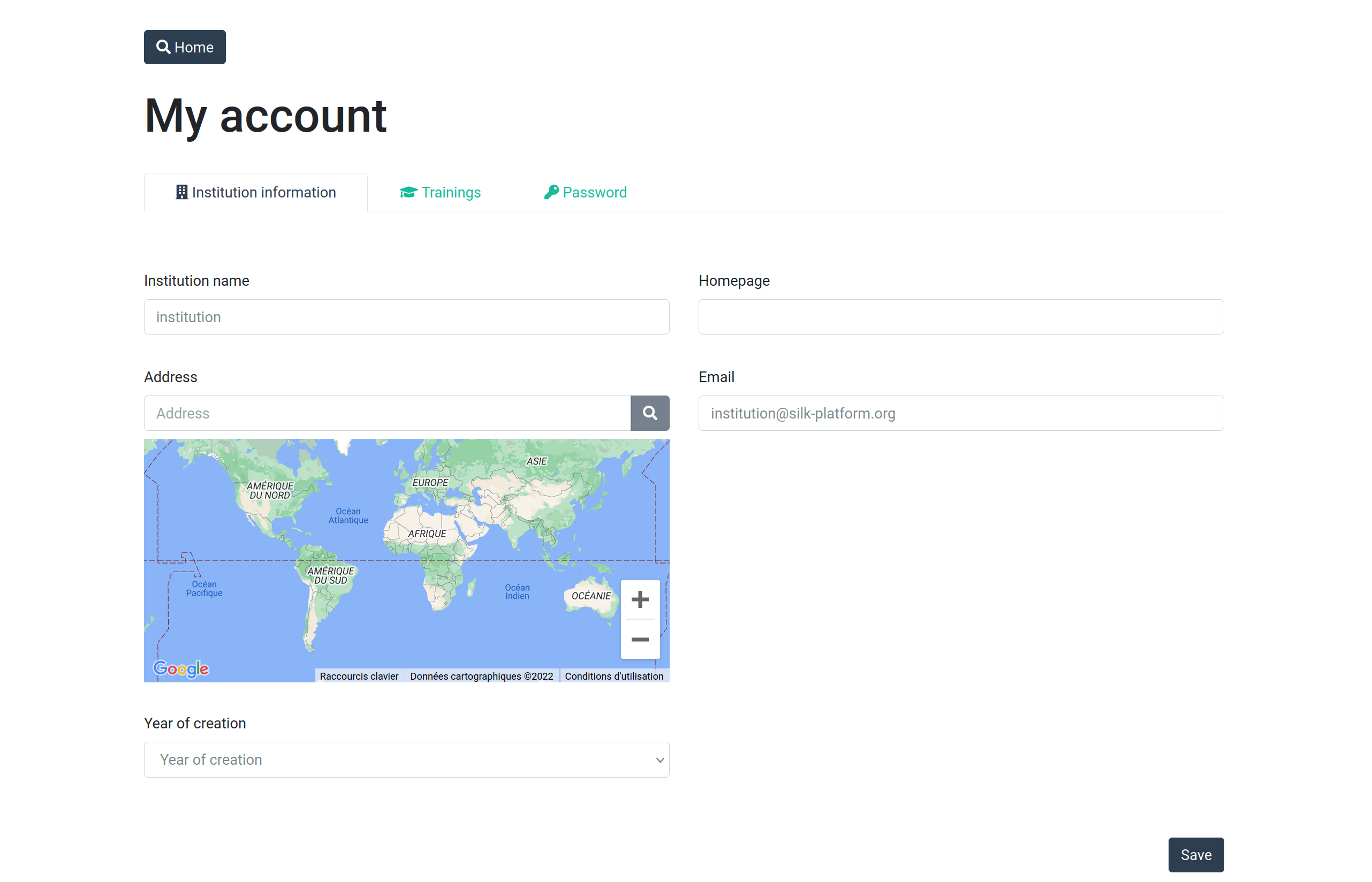
Task: Click Raccourcis clavier on the map
Action: [x=359, y=676]
